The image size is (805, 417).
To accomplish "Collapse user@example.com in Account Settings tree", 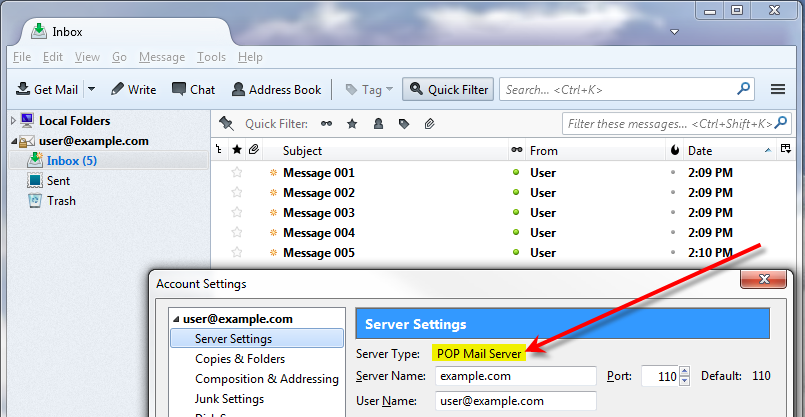I will coord(177,319).
